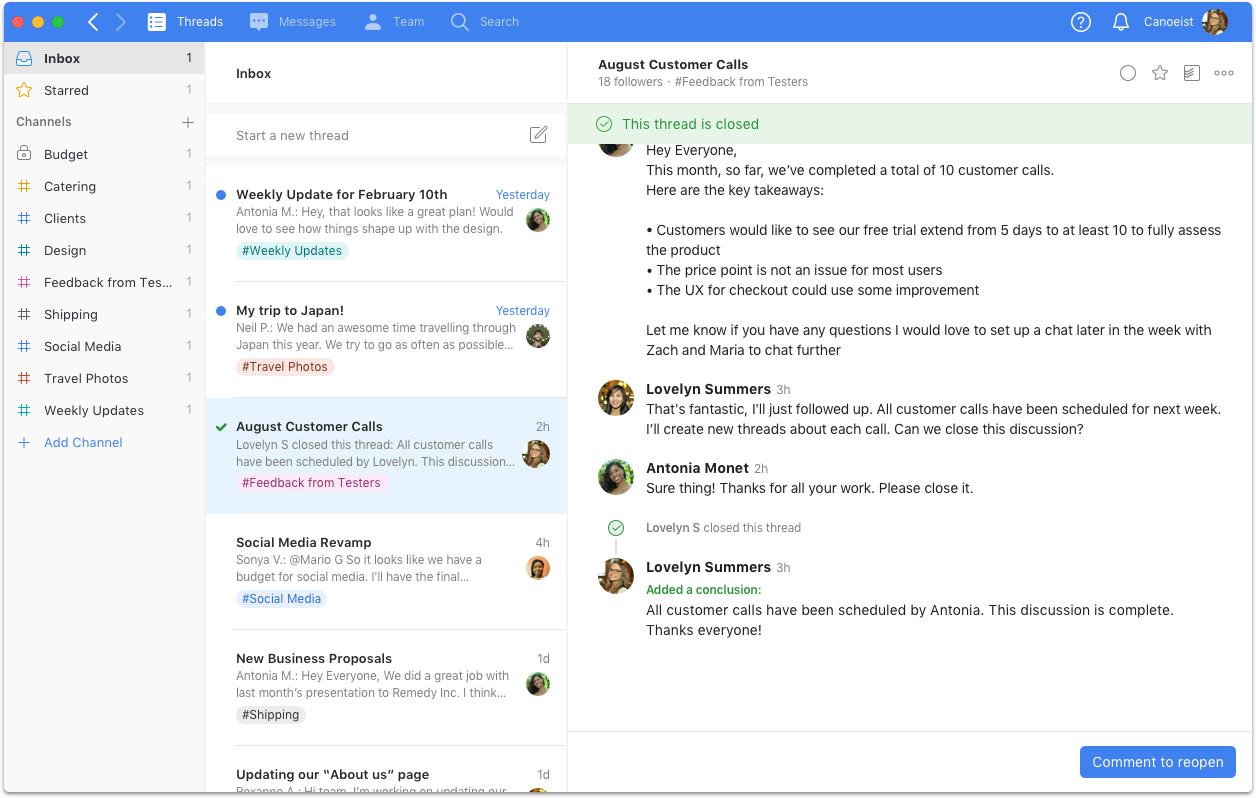Switch to the Messages tab
The height and width of the screenshot is (798, 1256).
293,21
